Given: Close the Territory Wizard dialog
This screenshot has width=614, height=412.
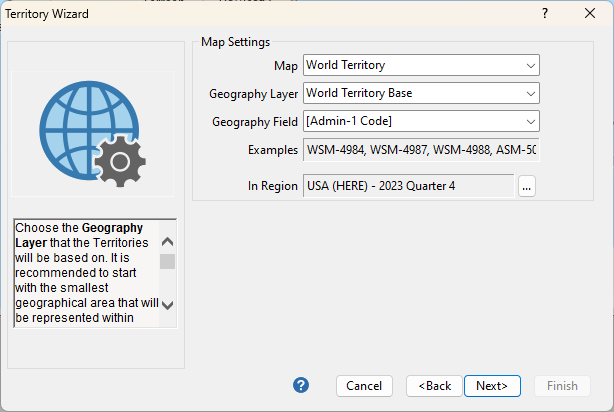Looking at the screenshot, I should coord(590,14).
